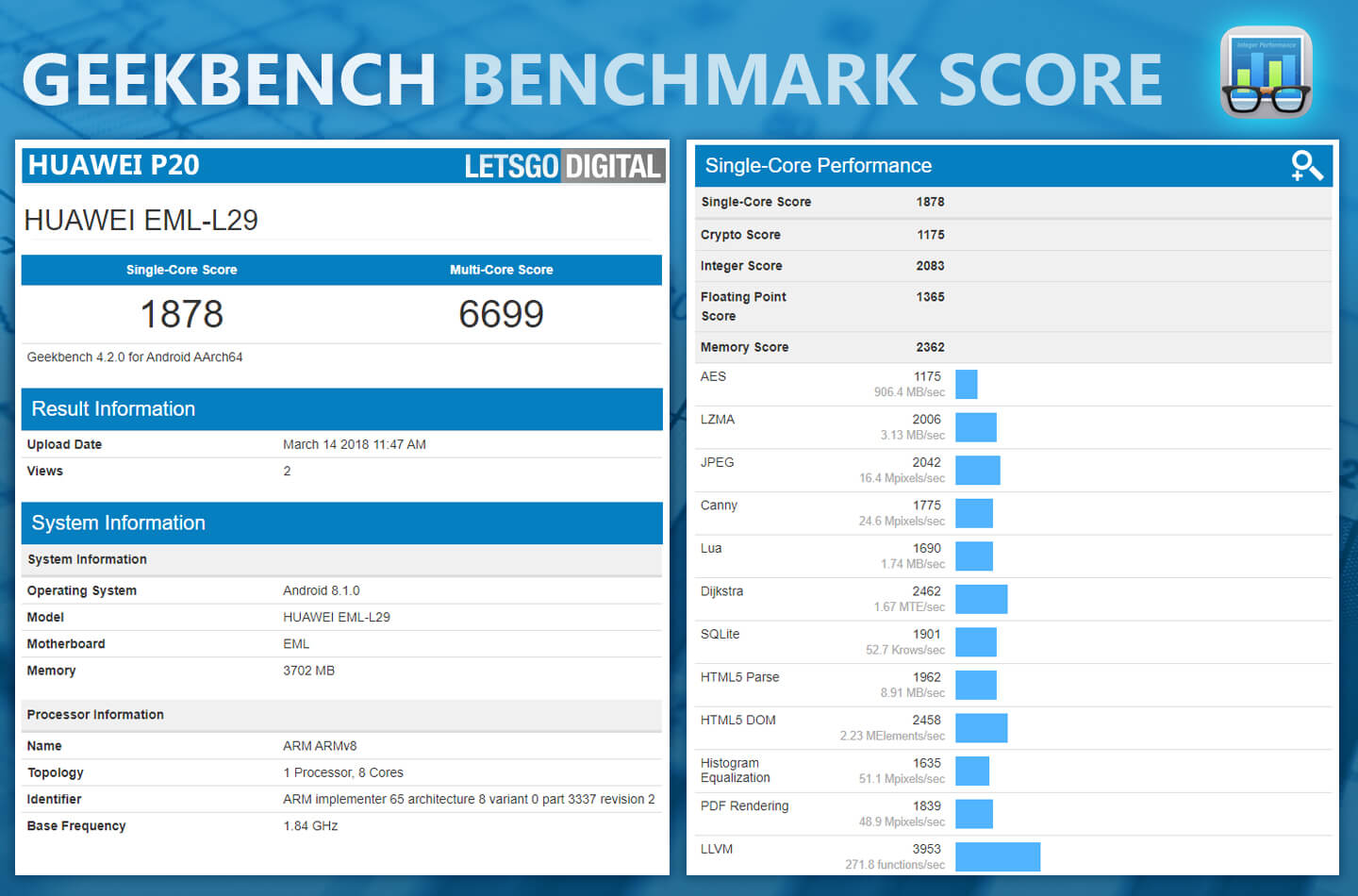Click the JPEG score bar

tap(978, 471)
